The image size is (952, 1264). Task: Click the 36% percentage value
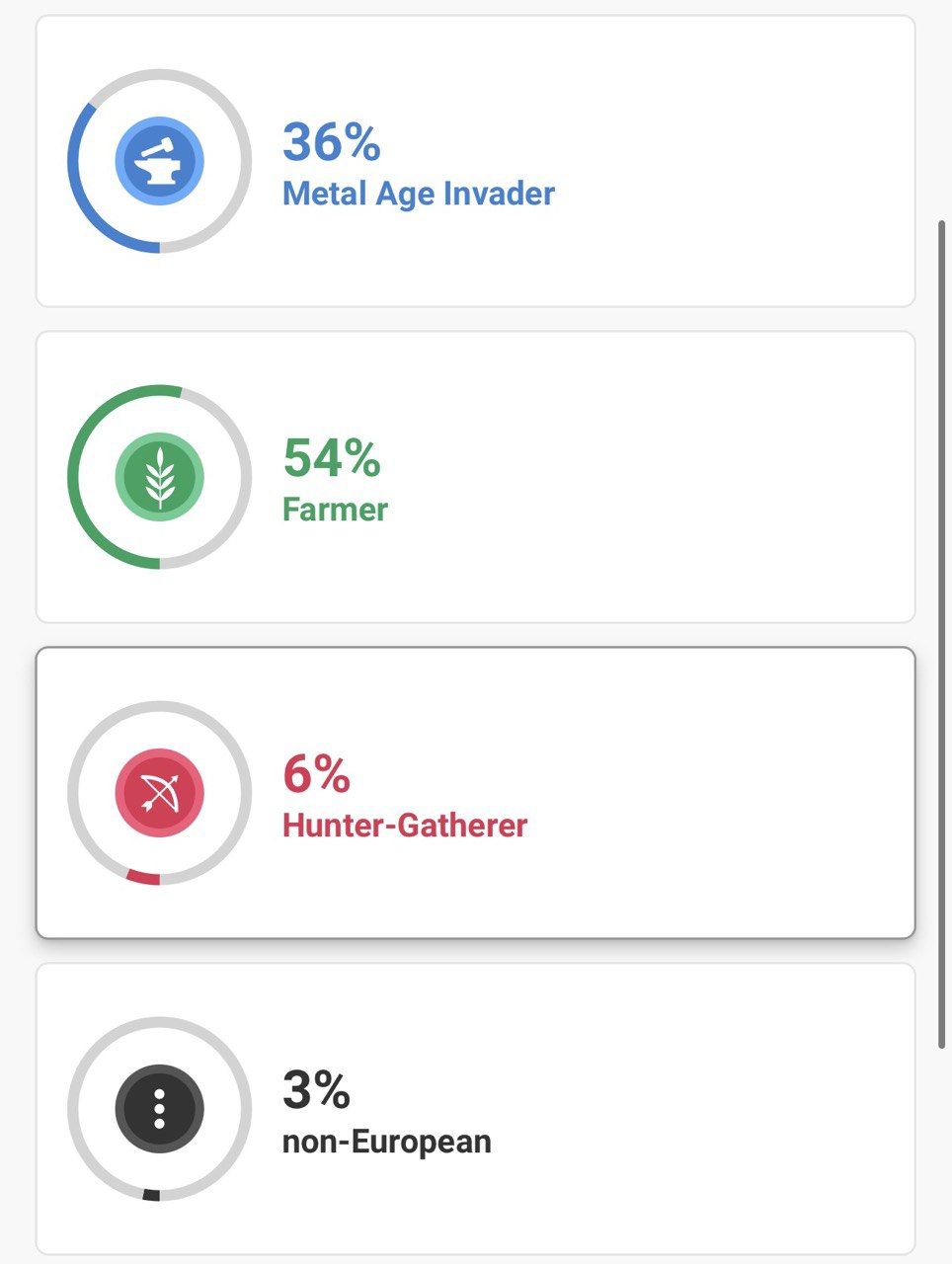332,141
